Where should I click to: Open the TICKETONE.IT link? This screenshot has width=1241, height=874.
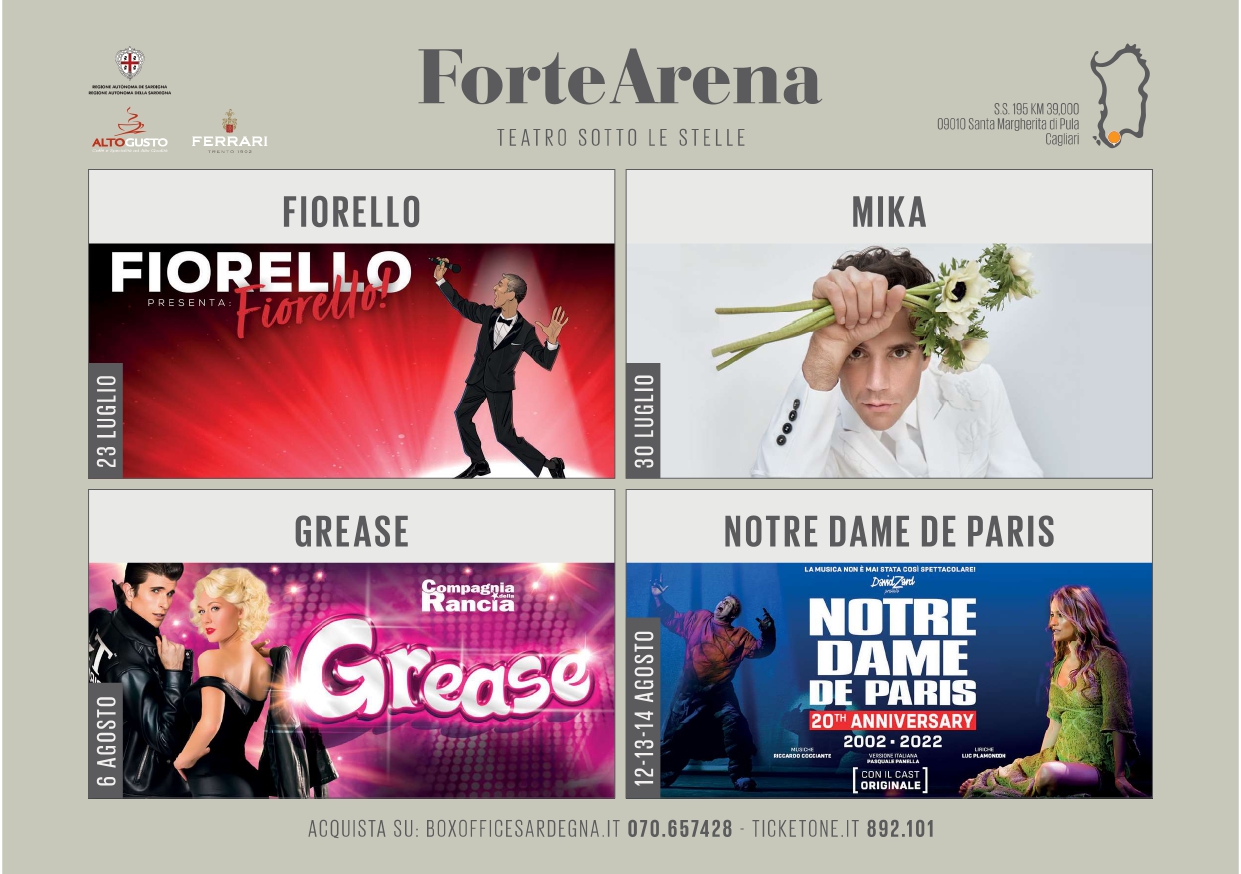pos(805,829)
